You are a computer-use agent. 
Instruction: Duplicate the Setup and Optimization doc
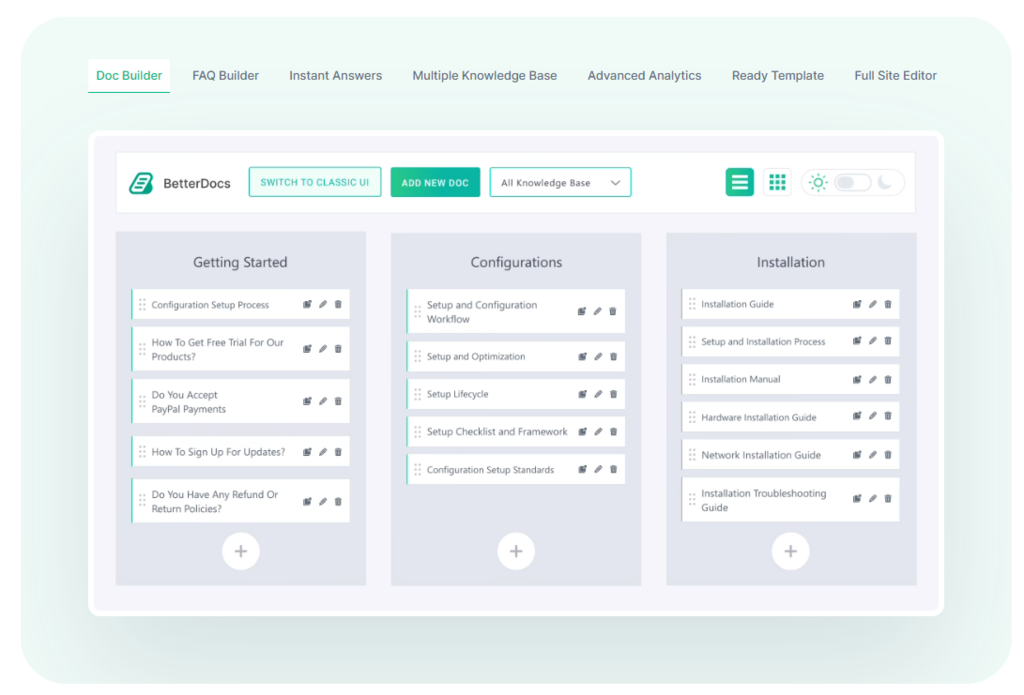pyautogui.click(x=581, y=356)
